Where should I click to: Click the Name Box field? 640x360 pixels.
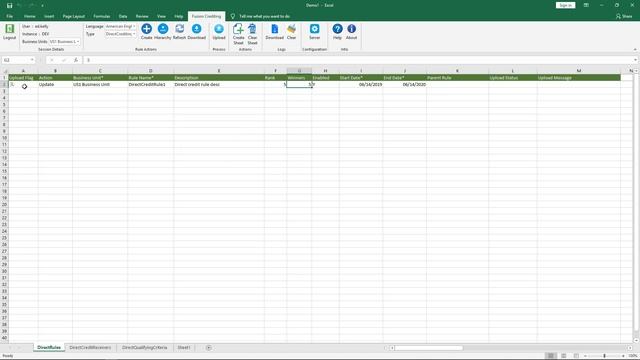click(16, 60)
